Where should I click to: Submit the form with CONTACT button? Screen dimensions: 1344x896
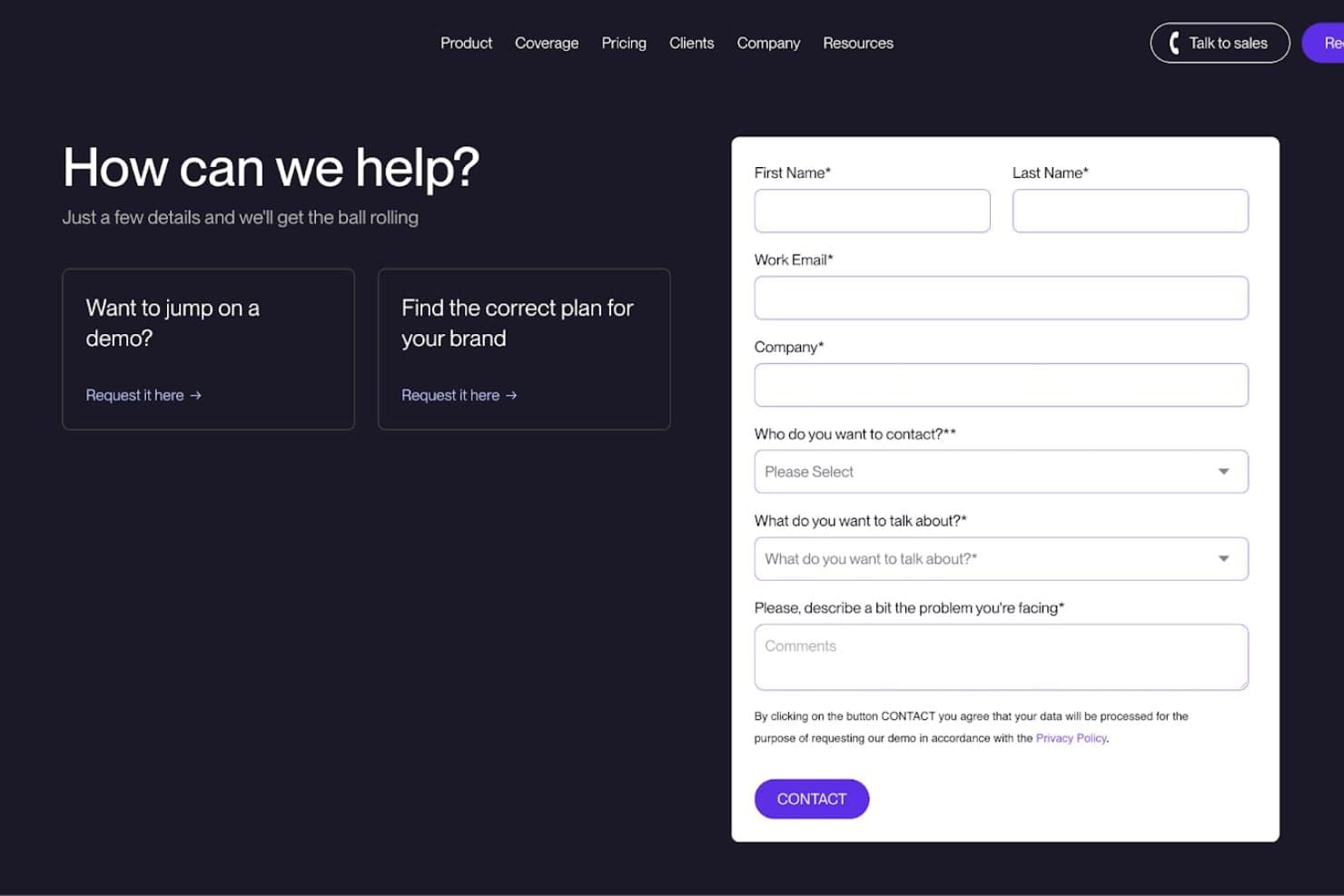tap(812, 799)
